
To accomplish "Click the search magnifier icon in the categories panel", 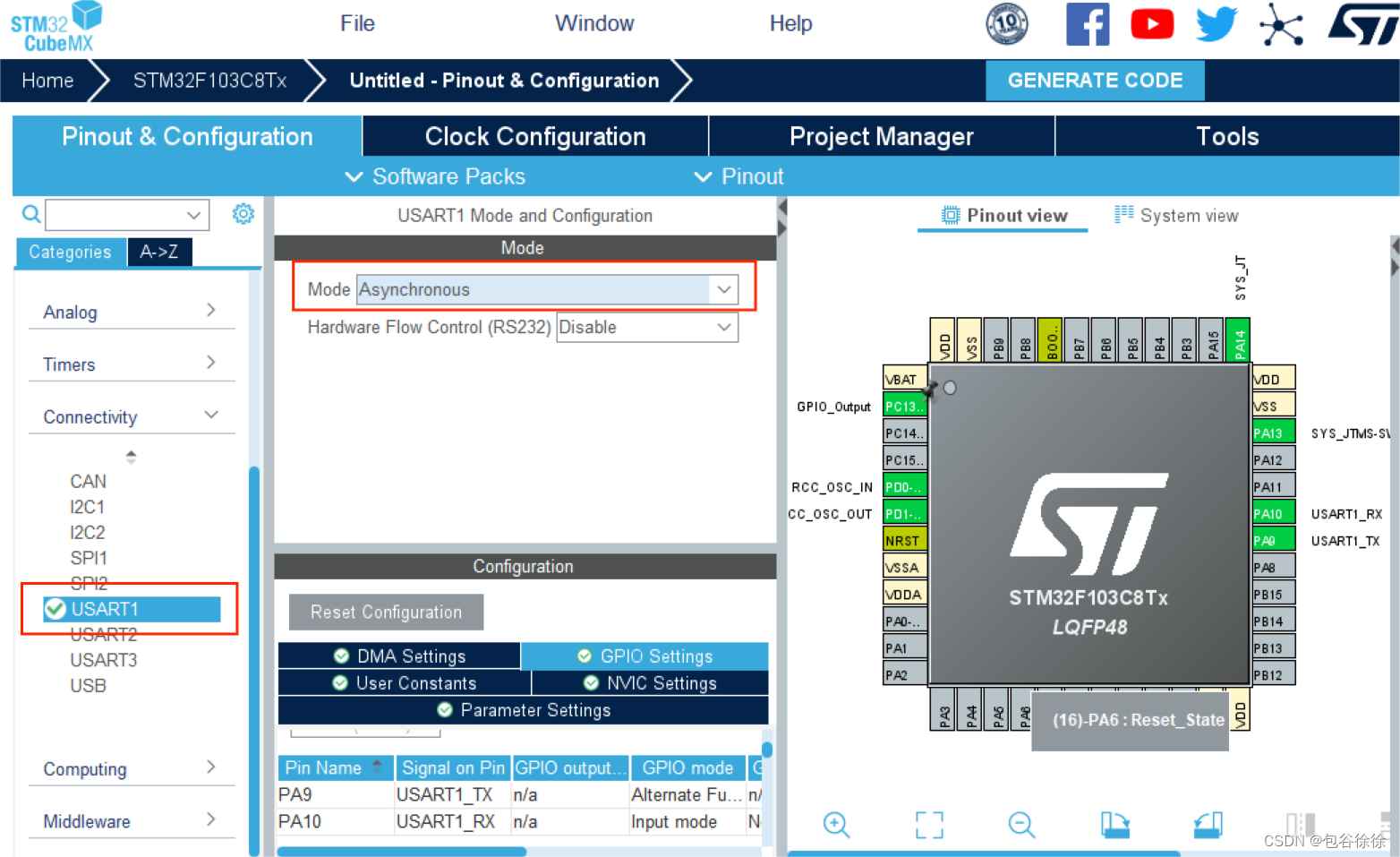I will pyautogui.click(x=31, y=214).
